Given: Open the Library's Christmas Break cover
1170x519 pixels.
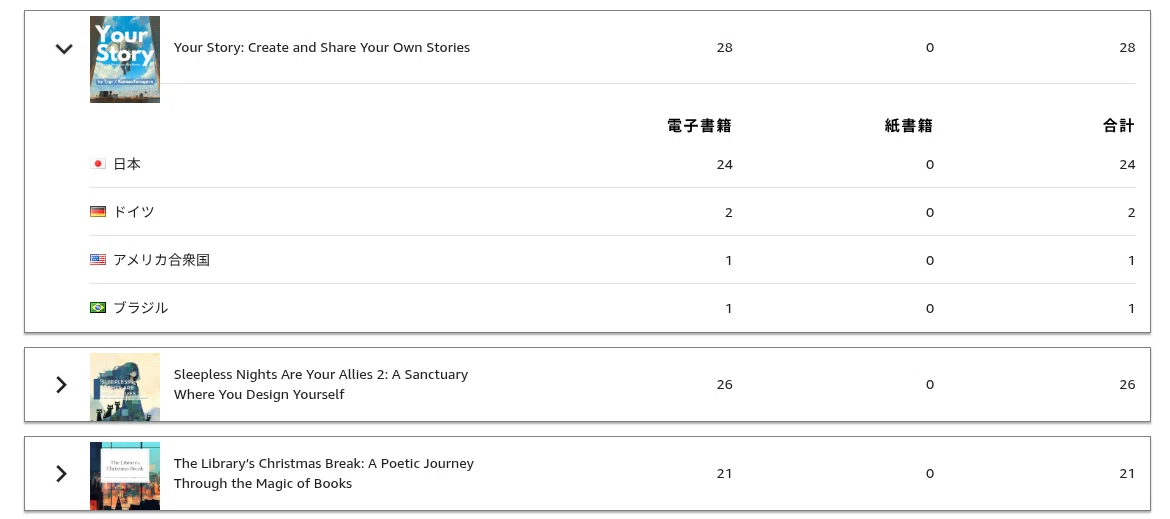Looking at the screenshot, I should [x=125, y=476].
